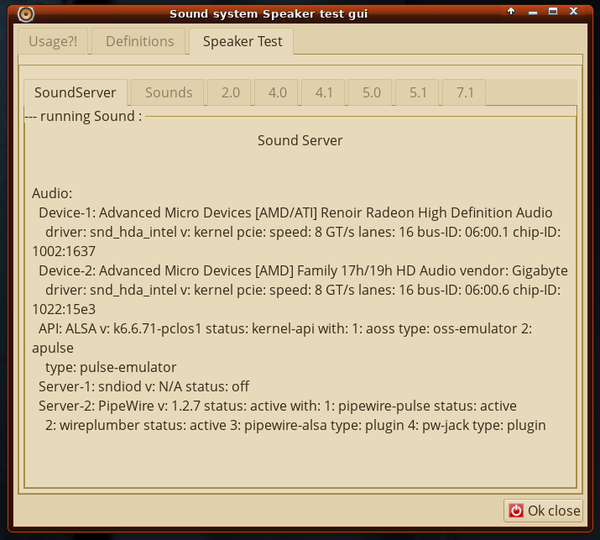600x540 pixels.
Task: Switch to the Usage?! tab
Action: point(53,42)
